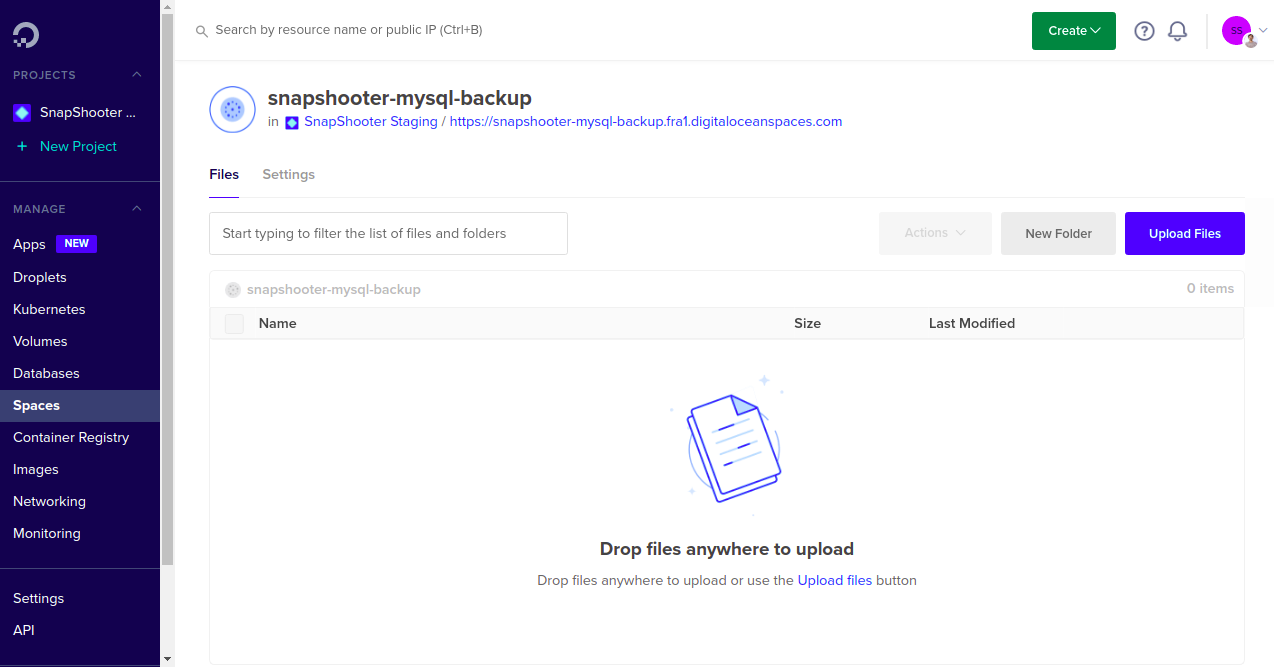Click the search magnifier icon
The image size is (1274, 667).
tap(202, 31)
